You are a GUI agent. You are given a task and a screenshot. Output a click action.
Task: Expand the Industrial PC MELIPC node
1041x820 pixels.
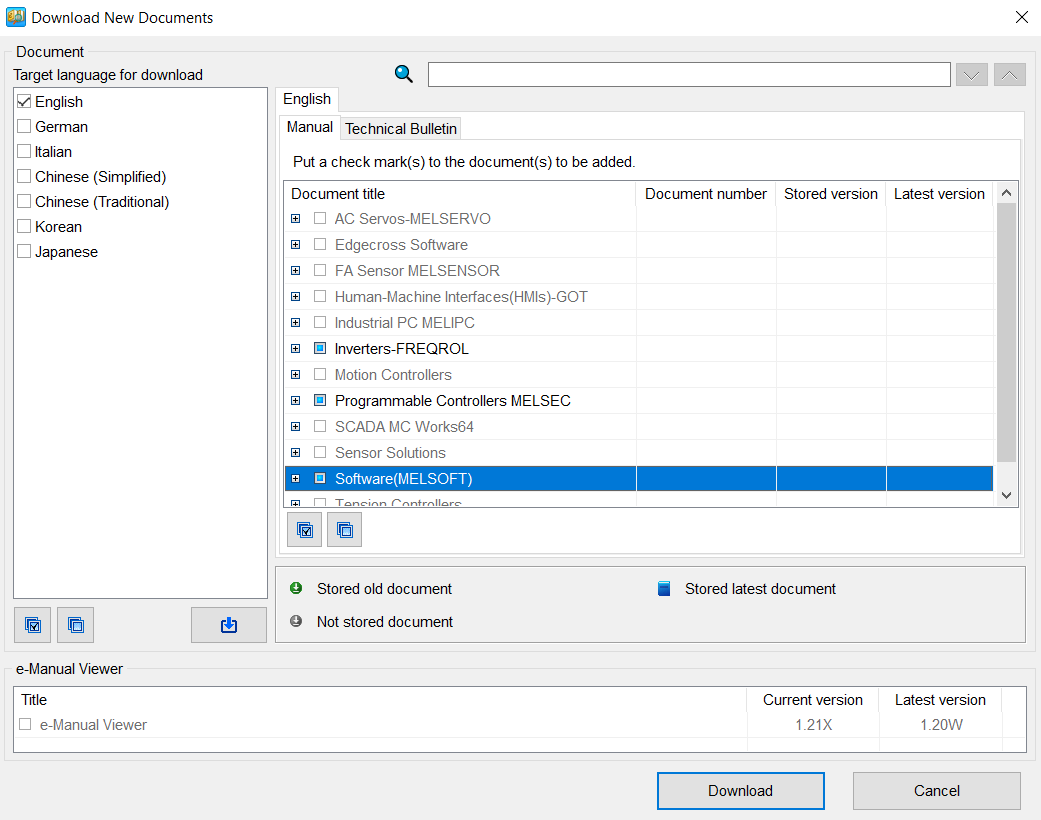(296, 322)
